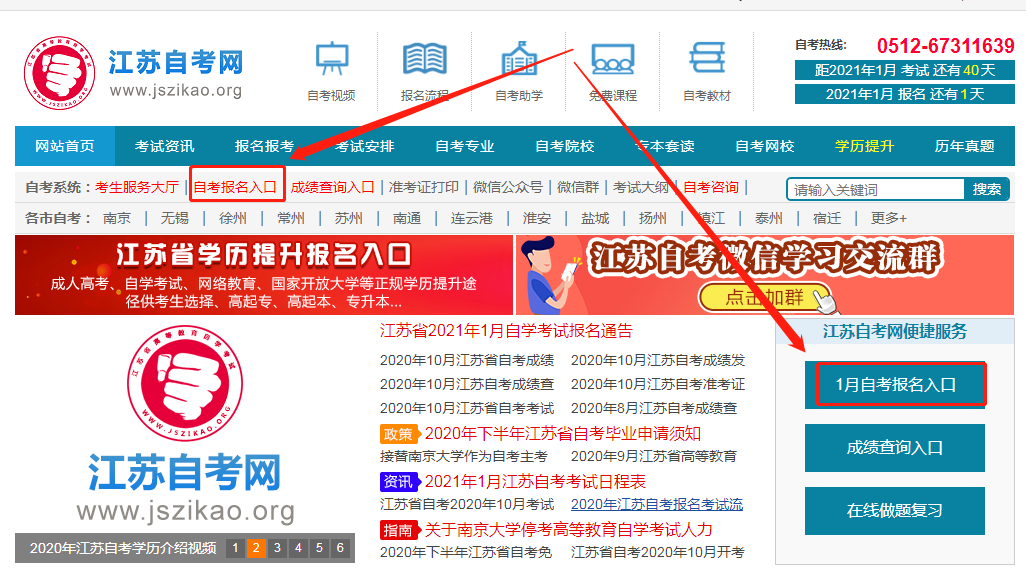Click the 1月自考报名入口 button
This screenshot has height=576, width=1026.
(x=895, y=385)
